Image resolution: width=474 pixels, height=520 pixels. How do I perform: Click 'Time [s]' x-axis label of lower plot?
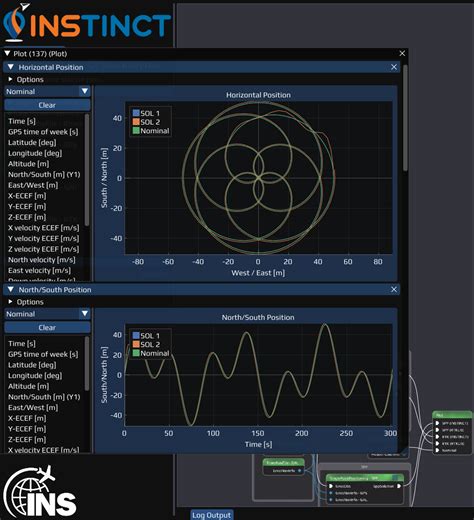tap(258, 444)
